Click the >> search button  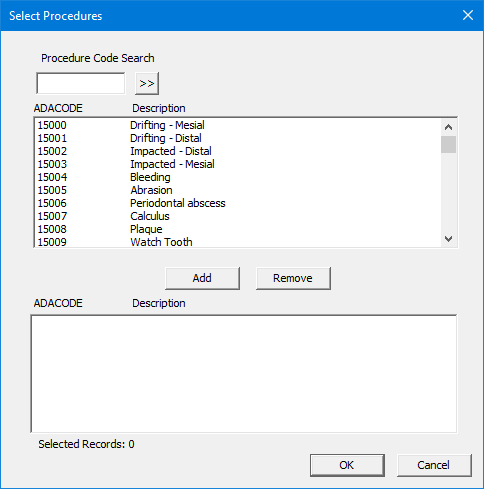pyautogui.click(x=147, y=83)
